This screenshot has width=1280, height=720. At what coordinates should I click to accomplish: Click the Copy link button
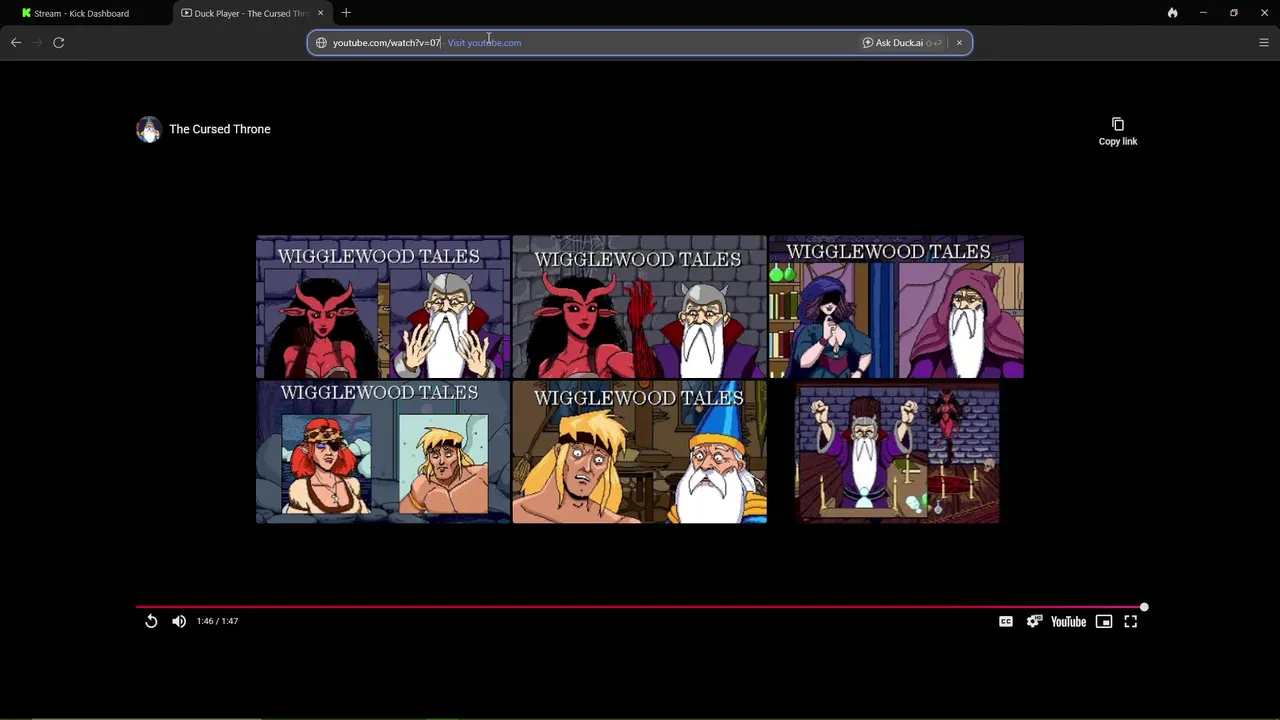[1118, 131]
